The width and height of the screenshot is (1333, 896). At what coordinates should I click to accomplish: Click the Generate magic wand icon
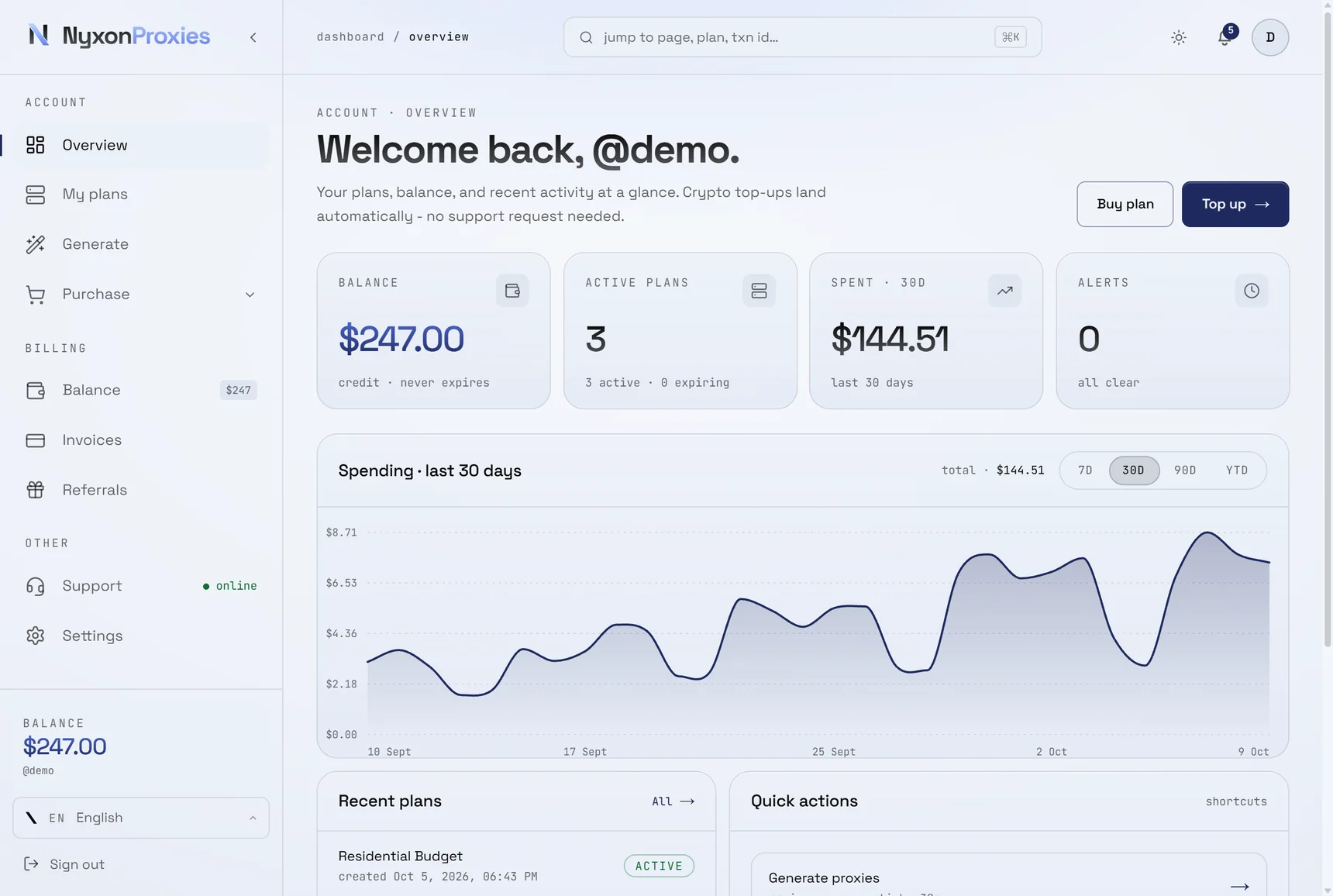coord(36,244)
